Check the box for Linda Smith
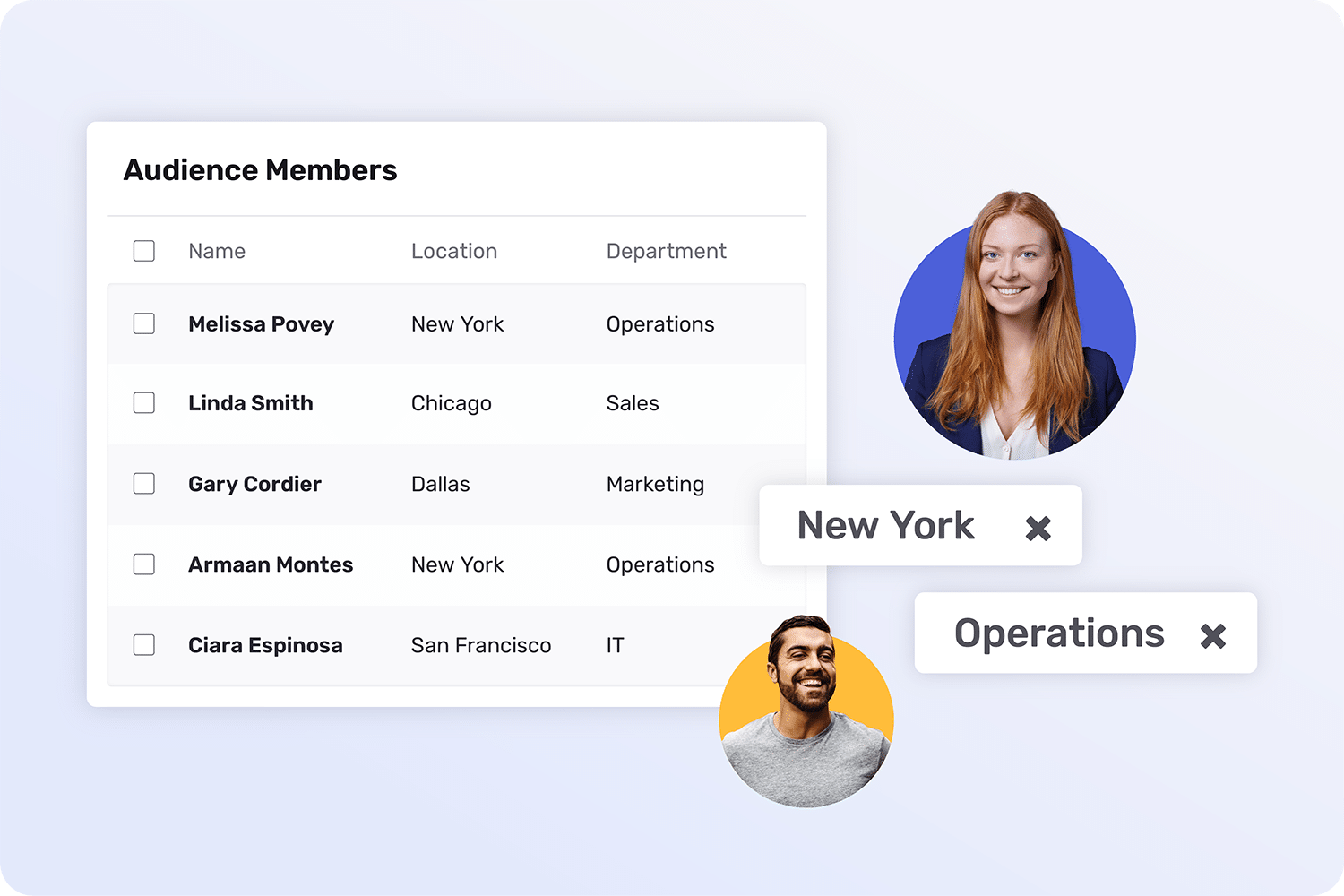Viewport: 1344px width, 896px height. [x=144, y=403]
